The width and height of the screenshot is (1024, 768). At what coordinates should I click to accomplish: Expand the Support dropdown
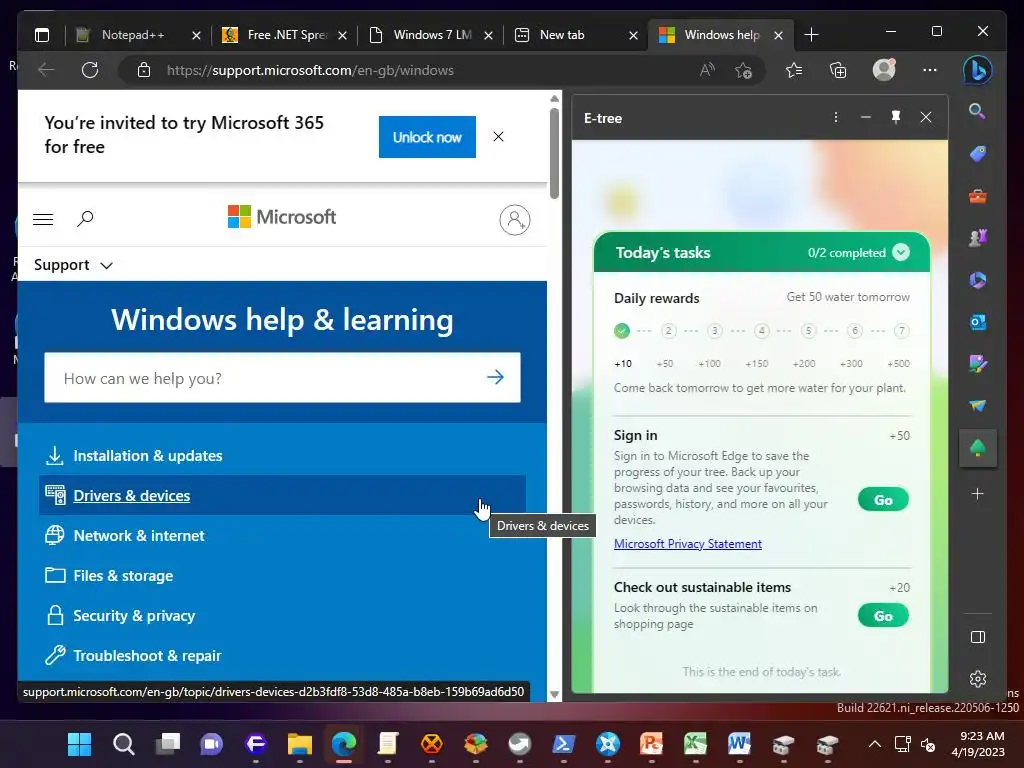73,265
